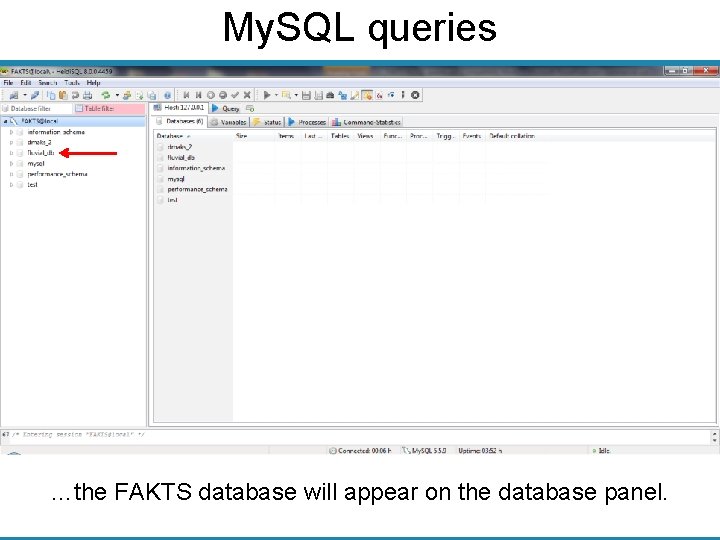Image resolution: width=720 pixels, height=540 pixels.
Task: Open the Tools menu
Action: pos(72,83)
